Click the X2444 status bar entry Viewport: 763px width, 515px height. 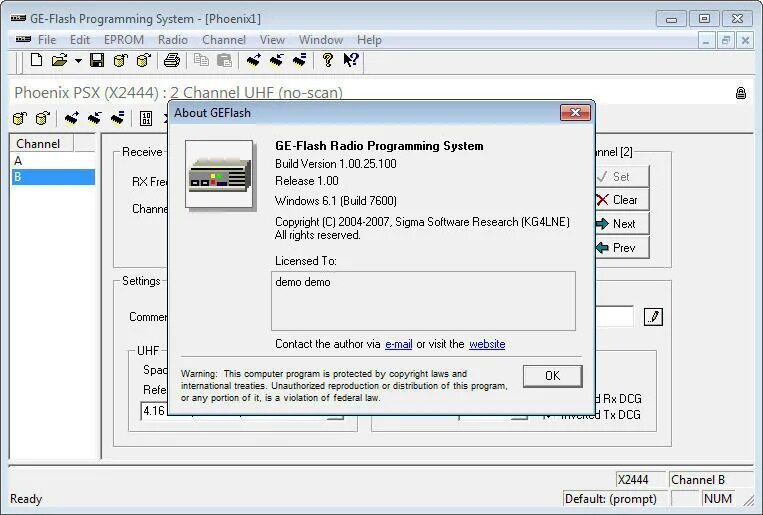click(640, 480)
